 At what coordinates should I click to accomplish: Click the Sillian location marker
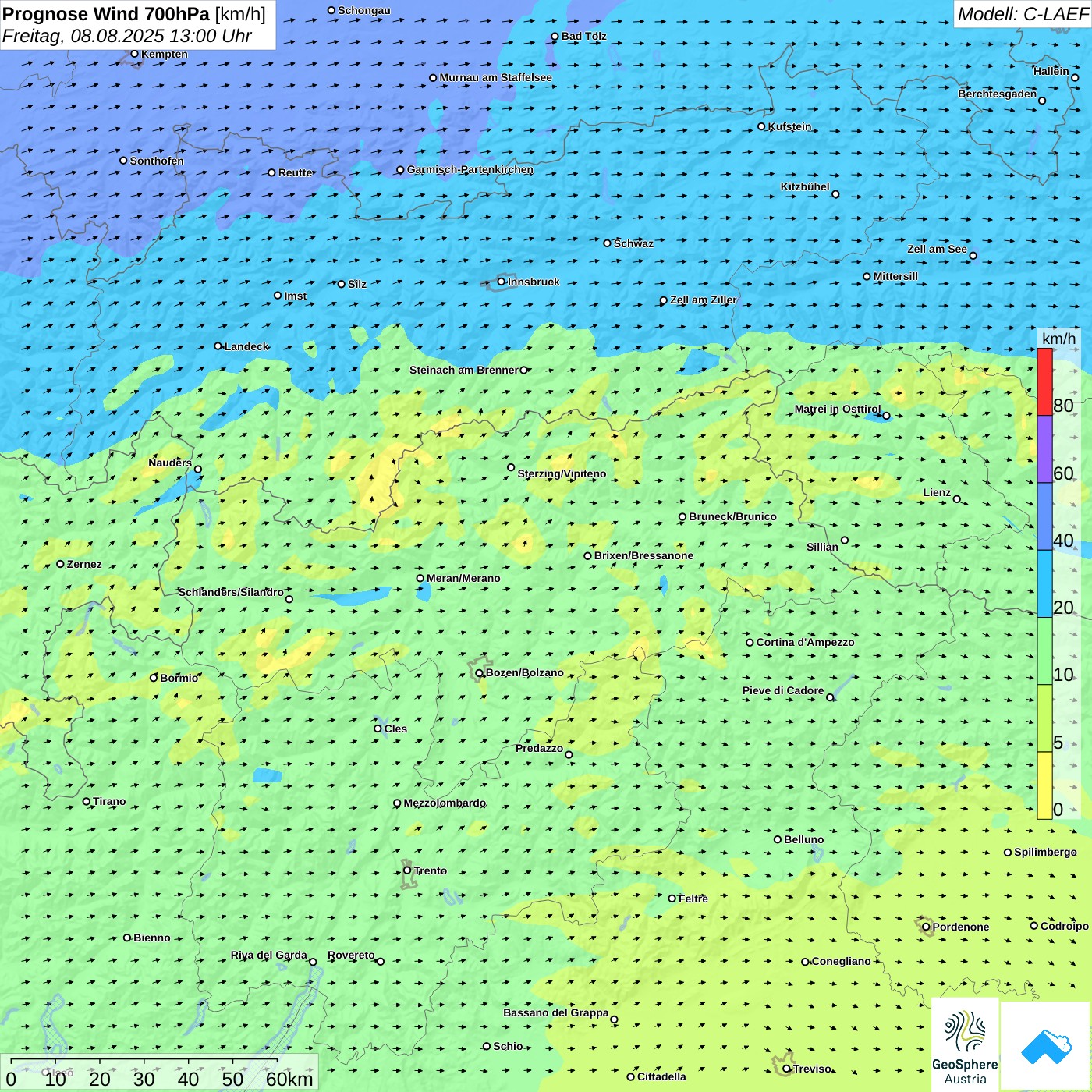click(845, 540)
